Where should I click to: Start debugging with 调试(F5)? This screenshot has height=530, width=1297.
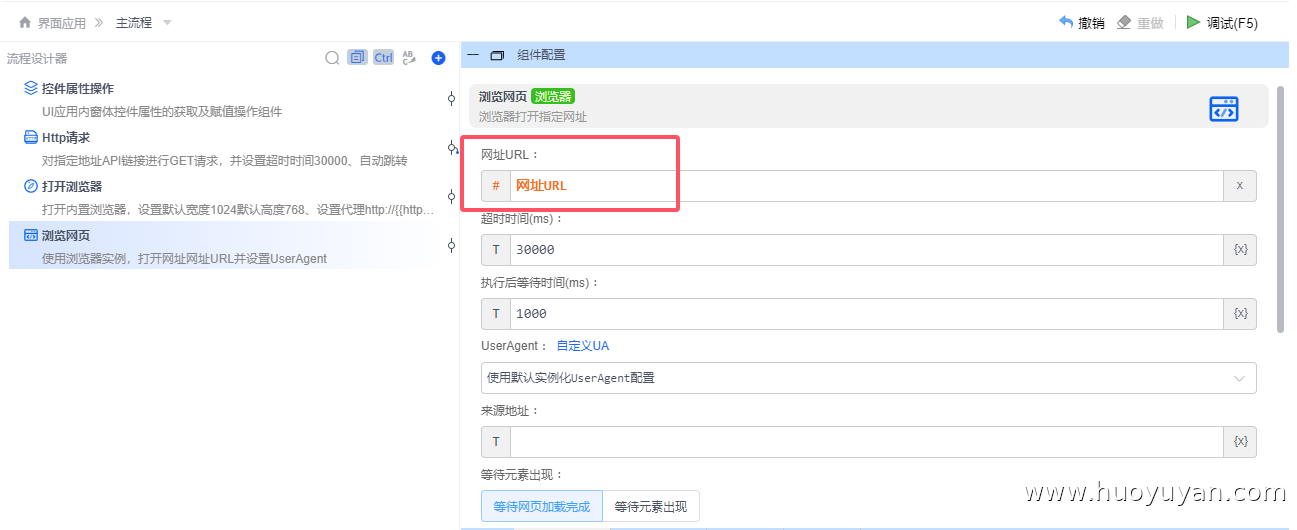1222,22
